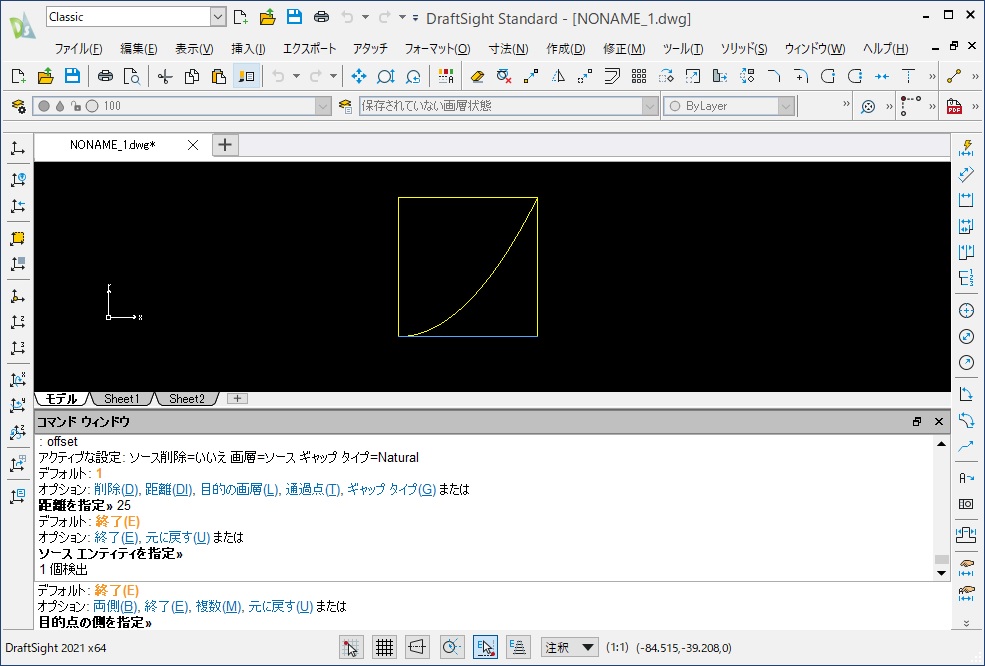
Task: Click the Dynamic Zoom icon
Action: pyautogui.click(x=386, y=77)
